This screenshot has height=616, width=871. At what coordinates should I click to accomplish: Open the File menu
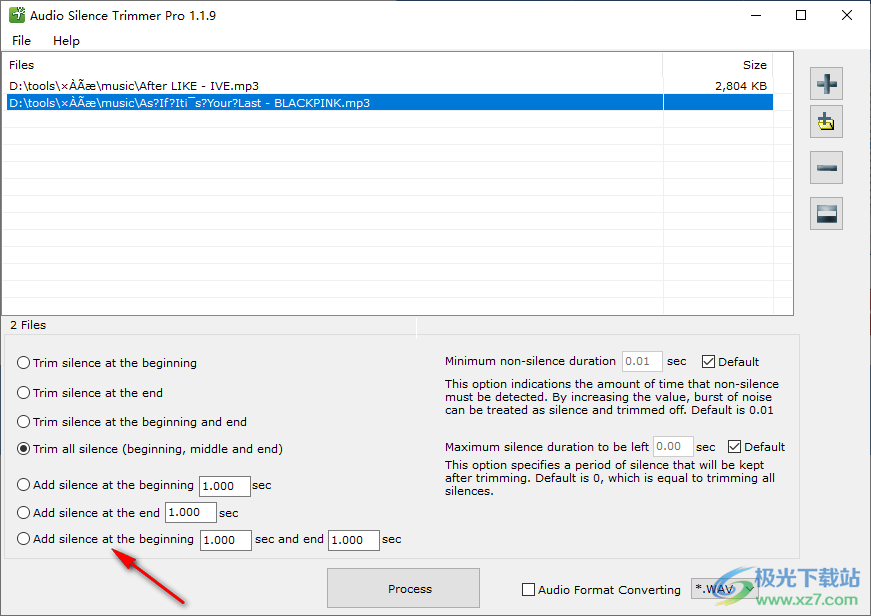21,41
